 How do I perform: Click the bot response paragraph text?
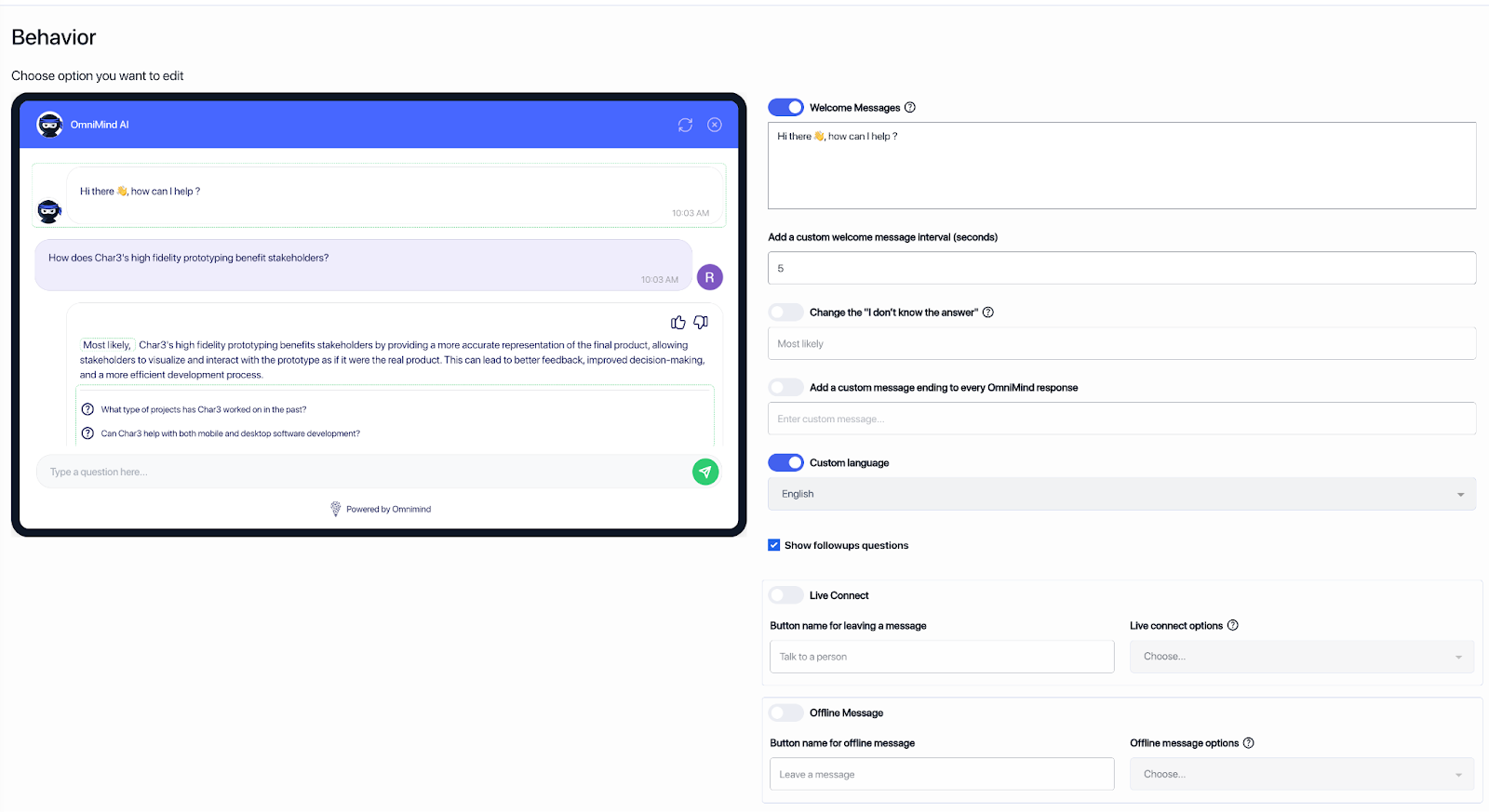point(393,360)
